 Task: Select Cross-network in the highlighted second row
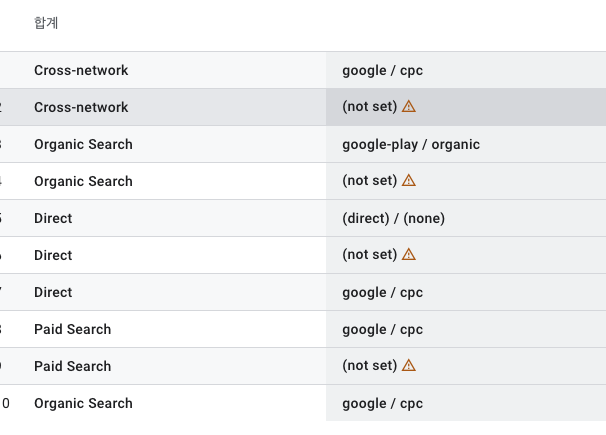coord(81,107)
